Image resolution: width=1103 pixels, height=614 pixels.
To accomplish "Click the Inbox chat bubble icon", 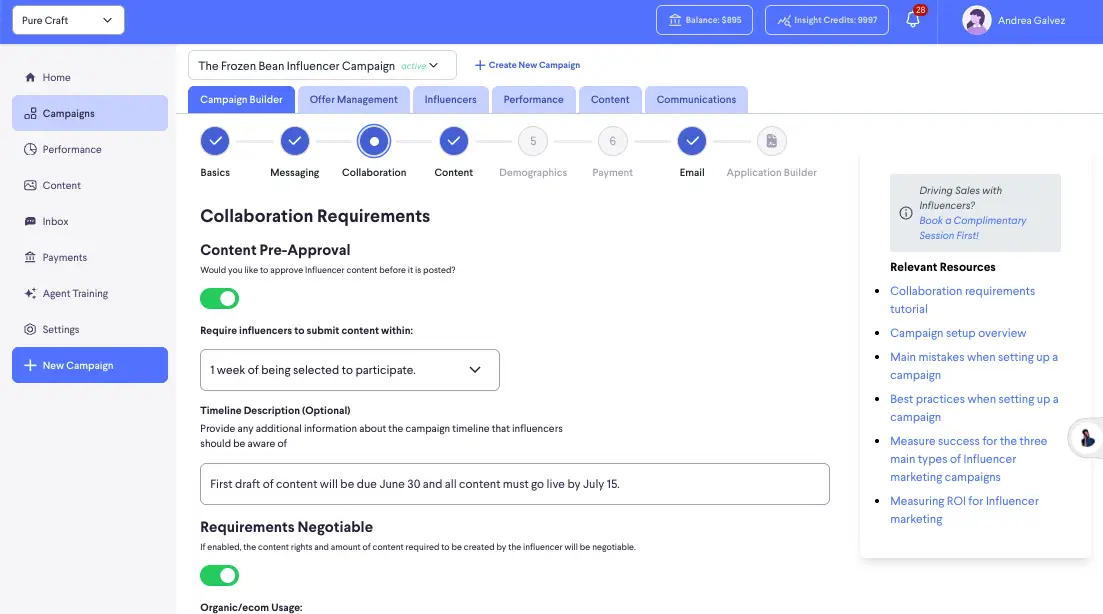I will click(x=30, y=222).
